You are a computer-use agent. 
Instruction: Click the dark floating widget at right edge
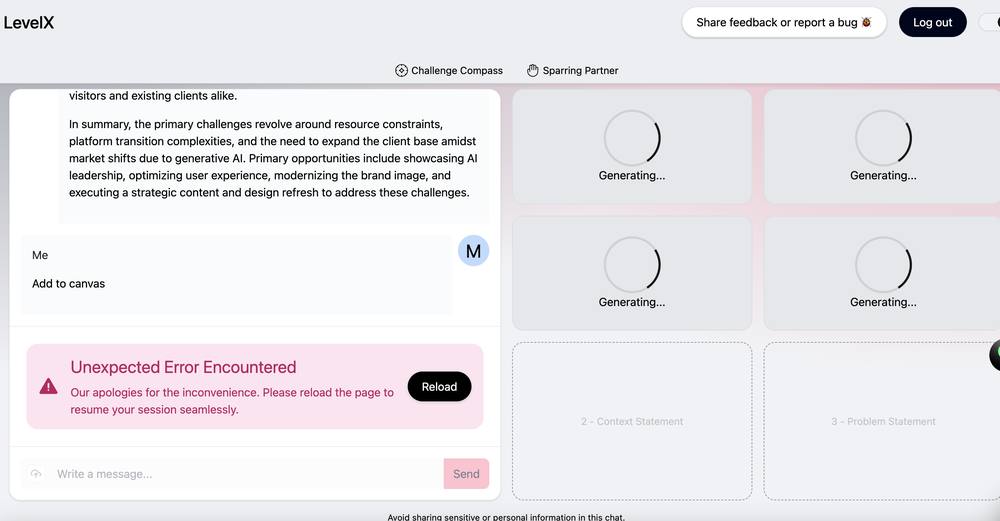point(994,355)
